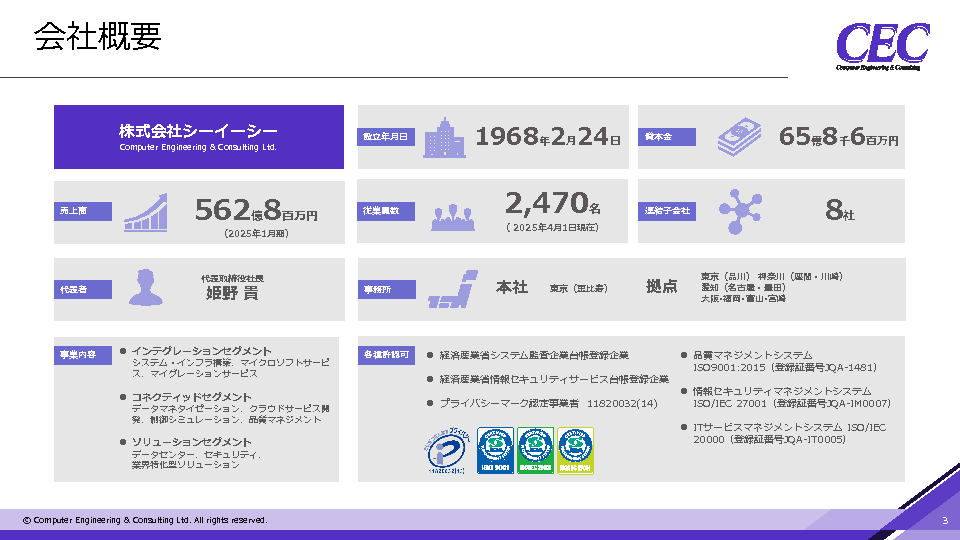The image size is (960, 540).
Task: Click the 事業内容 label tag
Action: point(82,354)
